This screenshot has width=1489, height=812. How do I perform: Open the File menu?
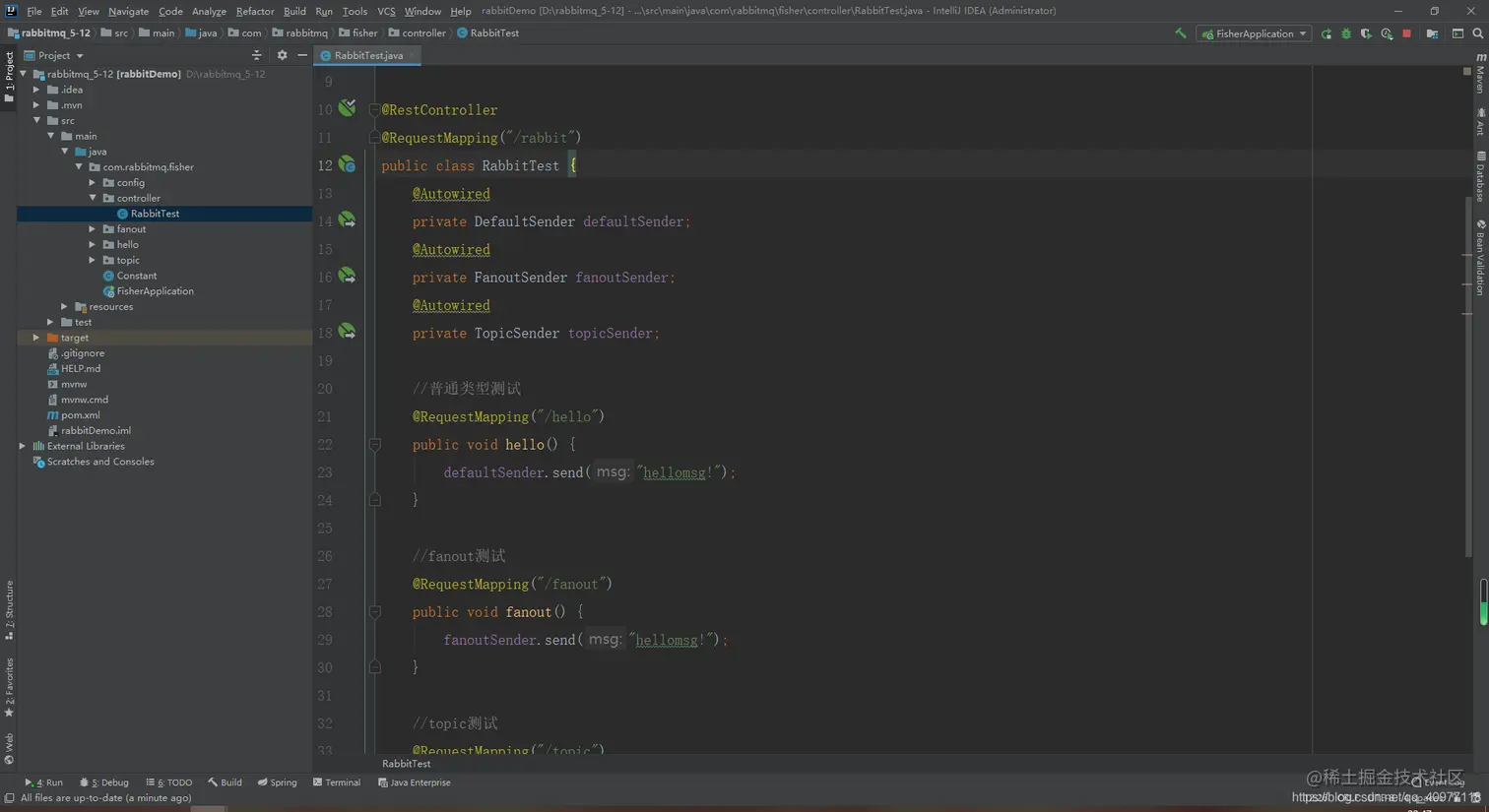click(x=33, y=11)
